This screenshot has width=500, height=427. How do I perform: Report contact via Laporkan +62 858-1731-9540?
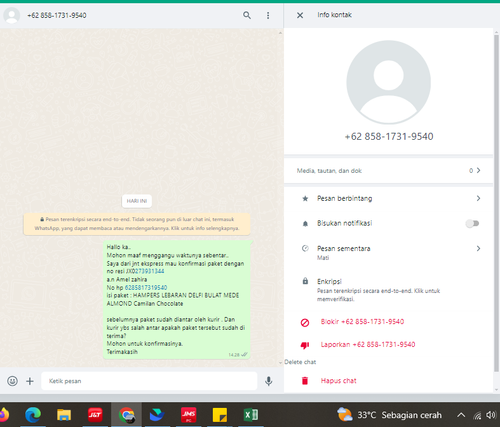[368, 344]
